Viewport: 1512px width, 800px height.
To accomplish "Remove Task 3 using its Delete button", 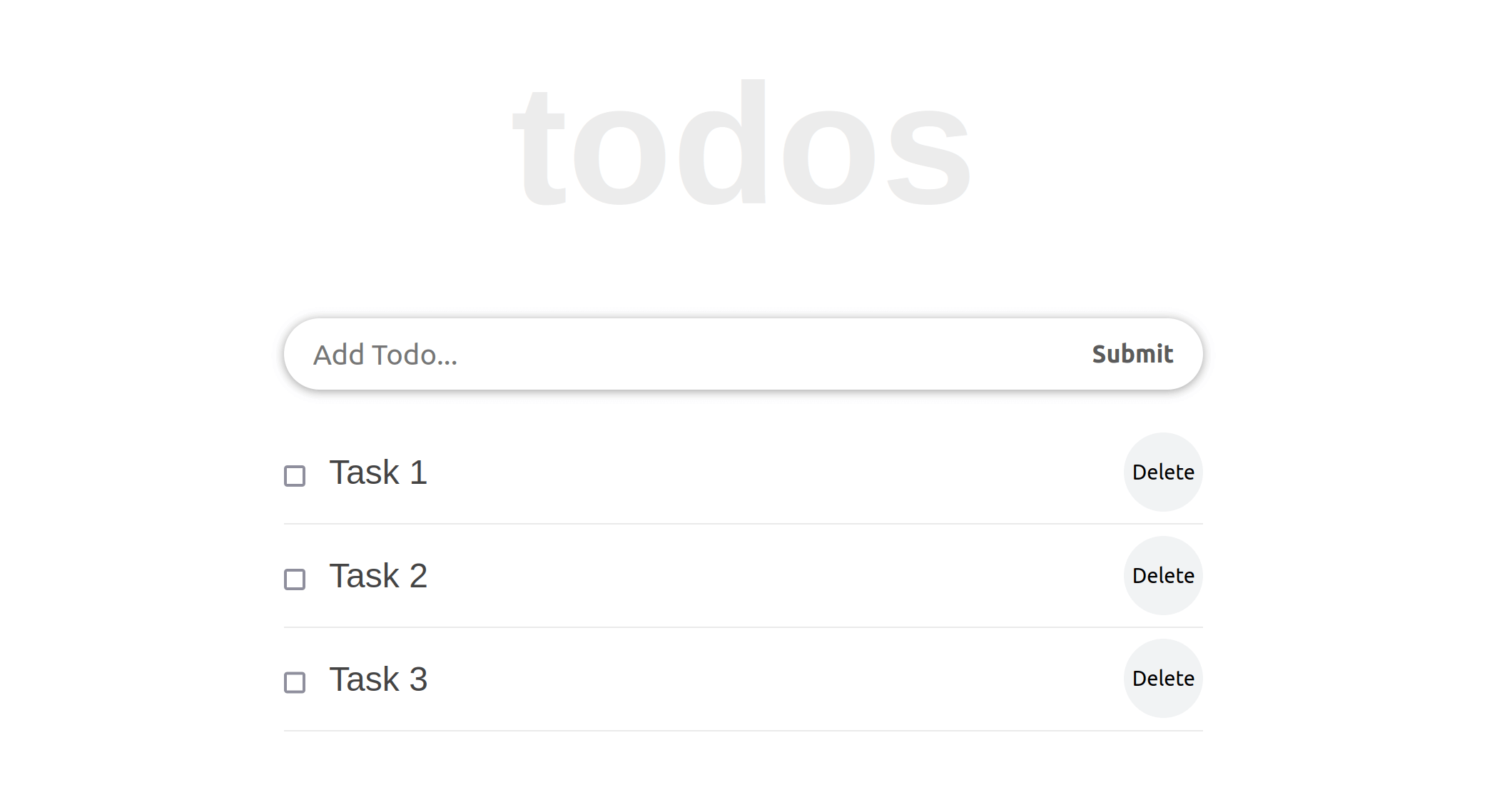I will (1162, 678).
